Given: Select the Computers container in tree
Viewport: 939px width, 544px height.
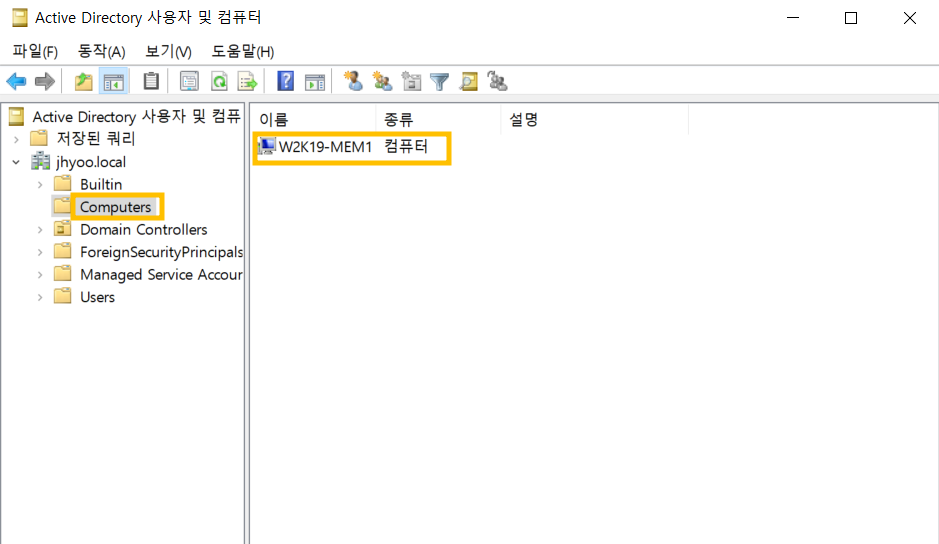Looking at the screenshot, I should [116, 207].
